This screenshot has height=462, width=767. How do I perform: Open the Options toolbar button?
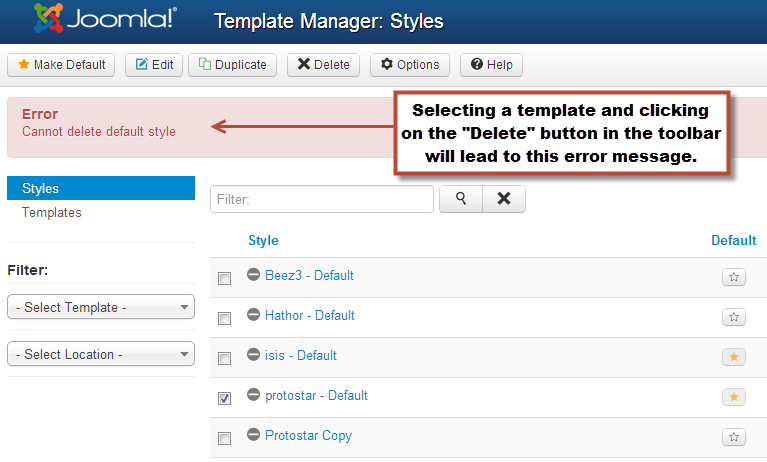coord(410,65)
